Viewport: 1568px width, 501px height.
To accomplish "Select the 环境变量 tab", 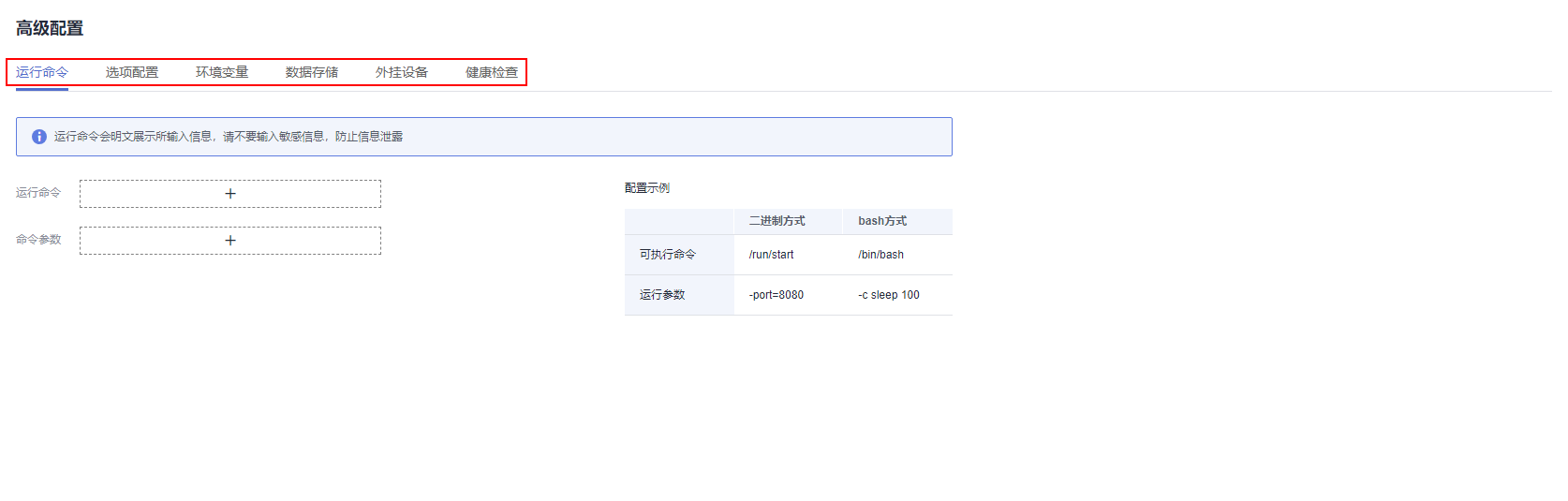I will click(222, 72).
